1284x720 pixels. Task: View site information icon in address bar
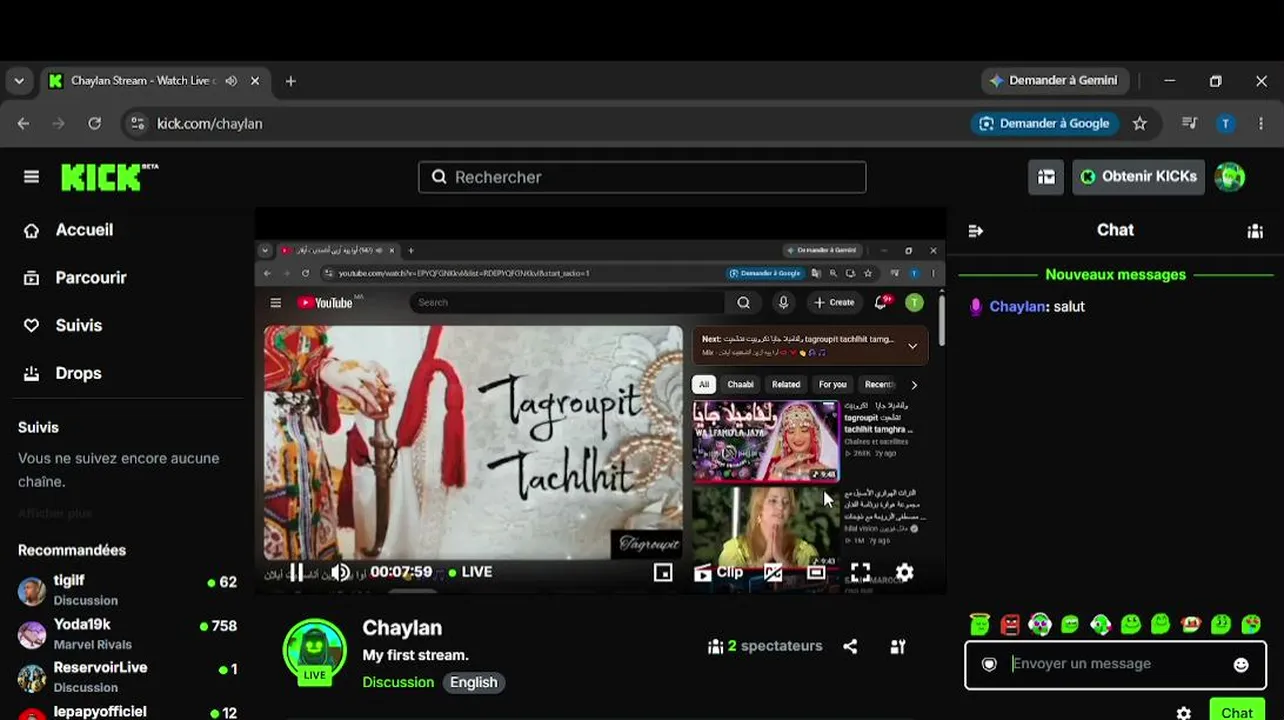[138, 124]
